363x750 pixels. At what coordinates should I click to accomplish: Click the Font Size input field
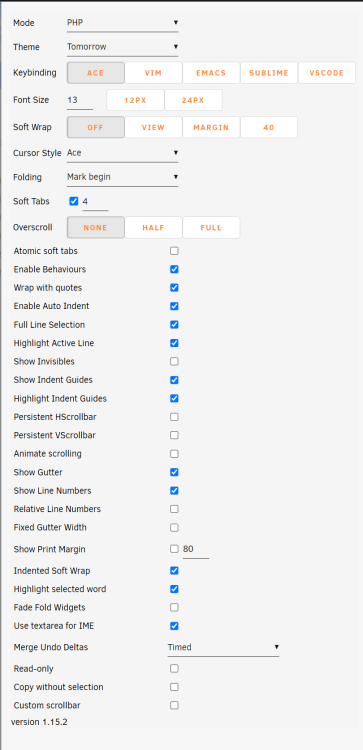tap(80, 100)
